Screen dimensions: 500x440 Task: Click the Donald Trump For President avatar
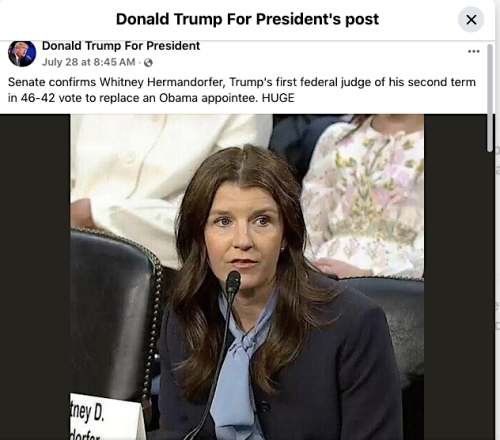pos(22,53)
